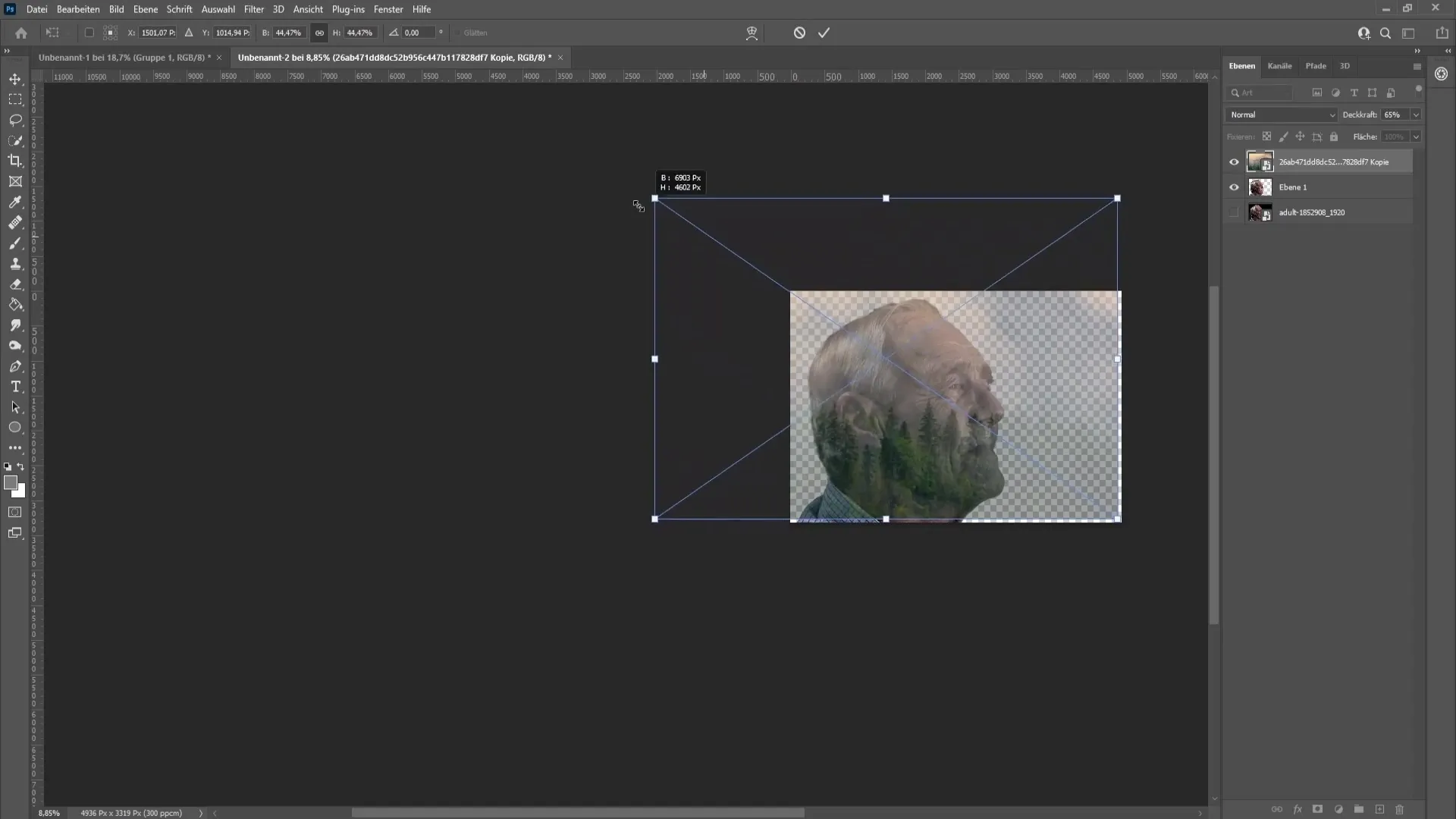Click the foreground color swatch

point(11,483)
